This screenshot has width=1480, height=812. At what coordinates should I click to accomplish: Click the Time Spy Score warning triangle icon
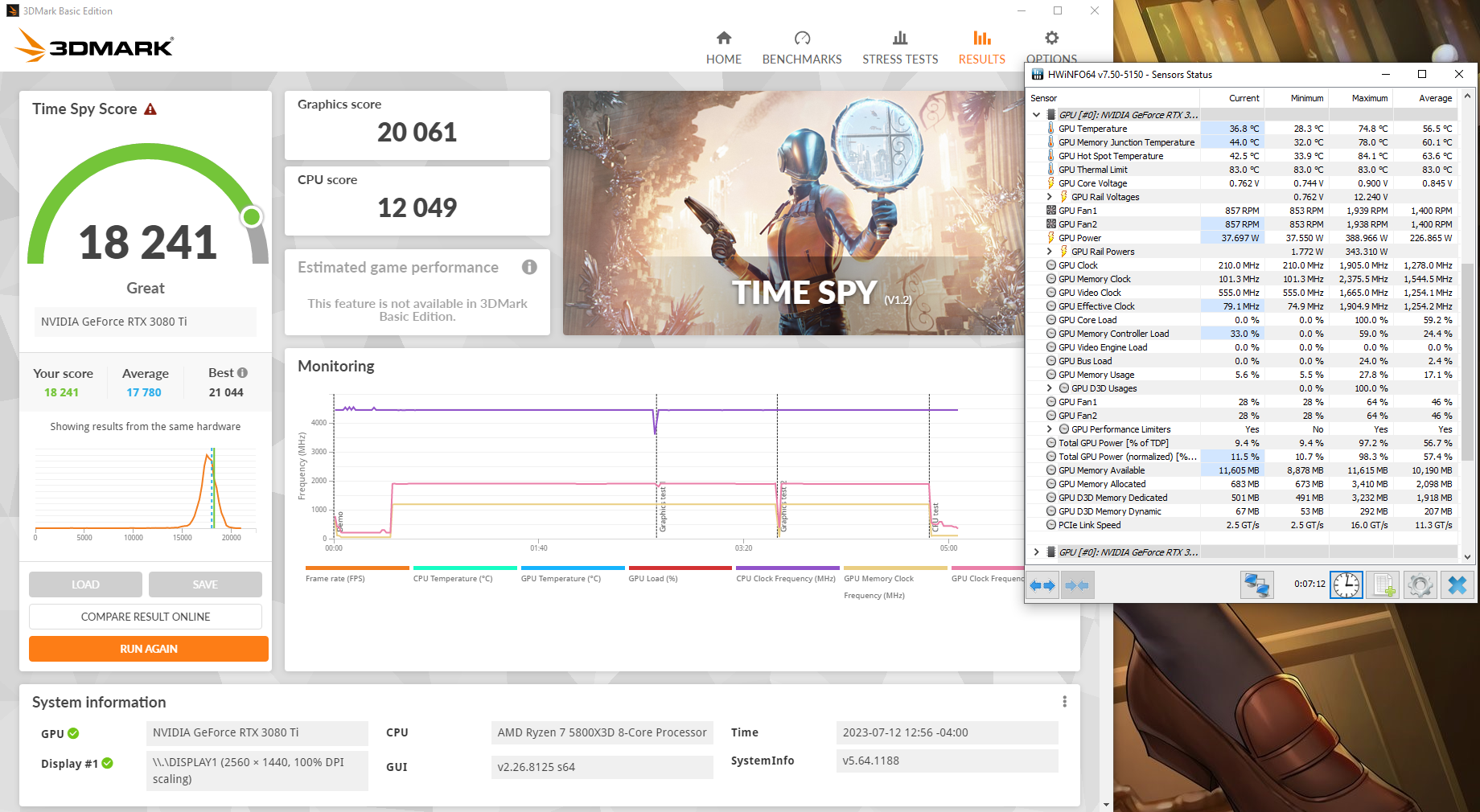click(x=150, y=109)
